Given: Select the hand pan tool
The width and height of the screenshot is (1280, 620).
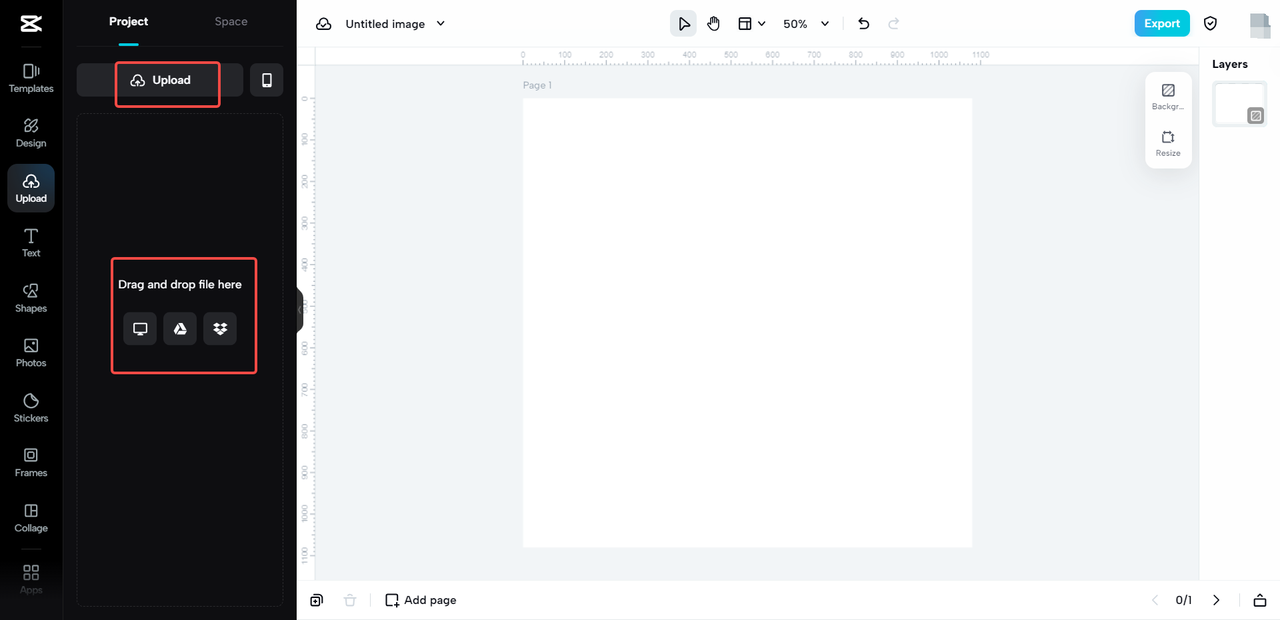Looking at the screenshot, I should click(x=714, y=24).
